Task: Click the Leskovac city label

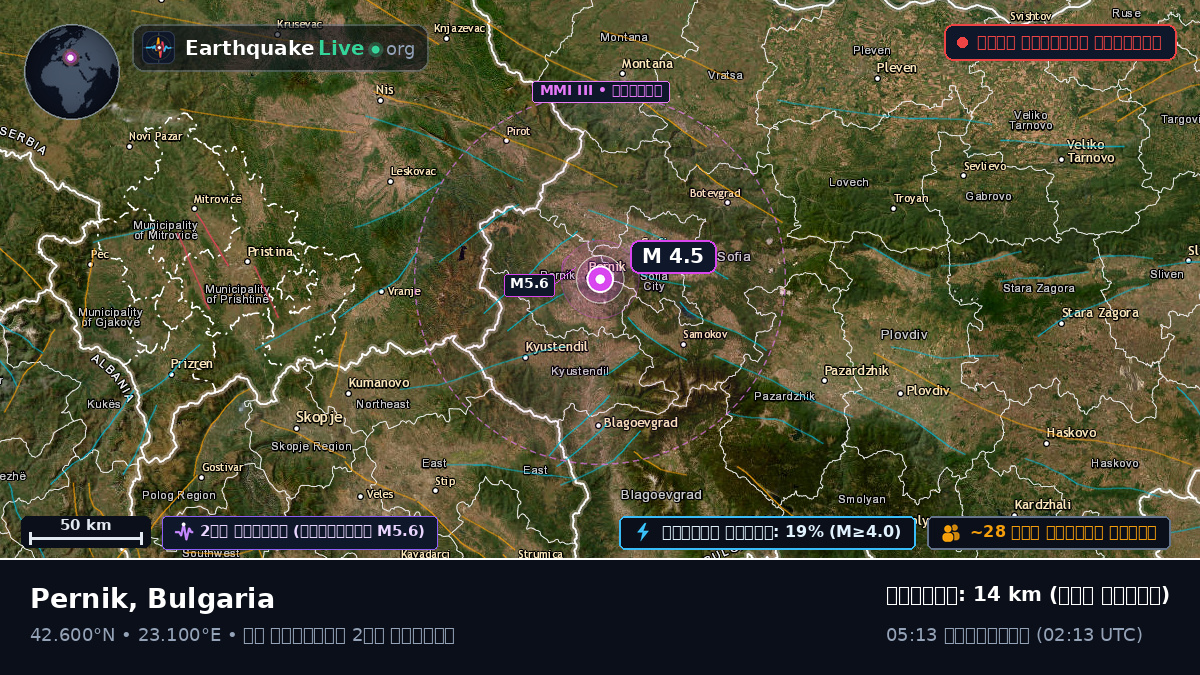Action: click(413, 171)
